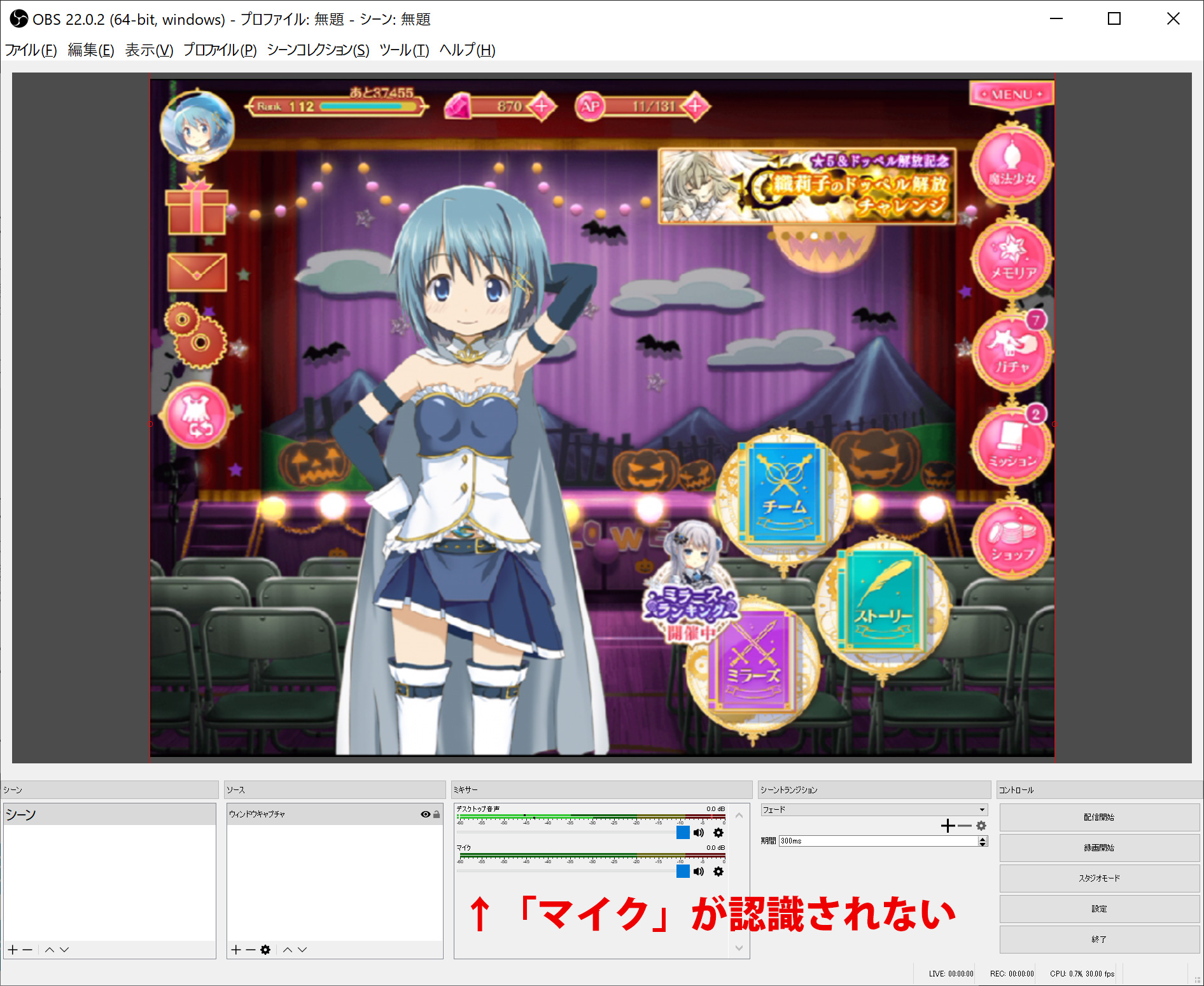Viewport: 1204px width, 986px height.
Task: Add a new source in ソース panel
Action: click(235, 950)
